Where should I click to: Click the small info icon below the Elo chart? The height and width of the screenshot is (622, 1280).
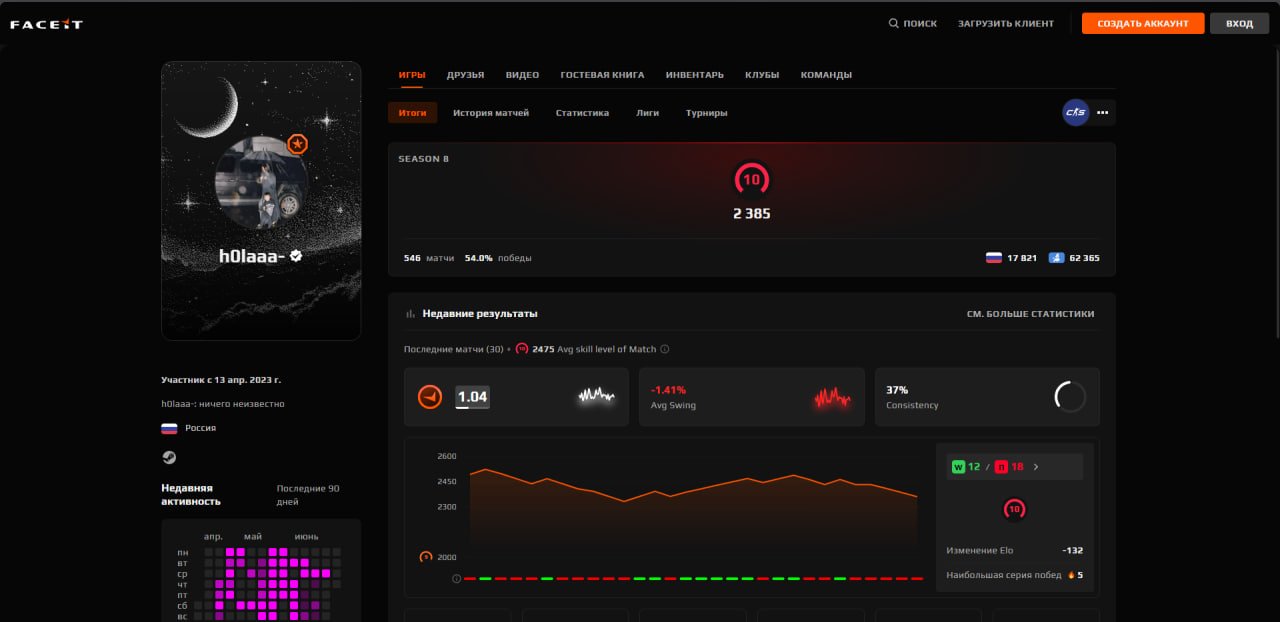[457, 578]
